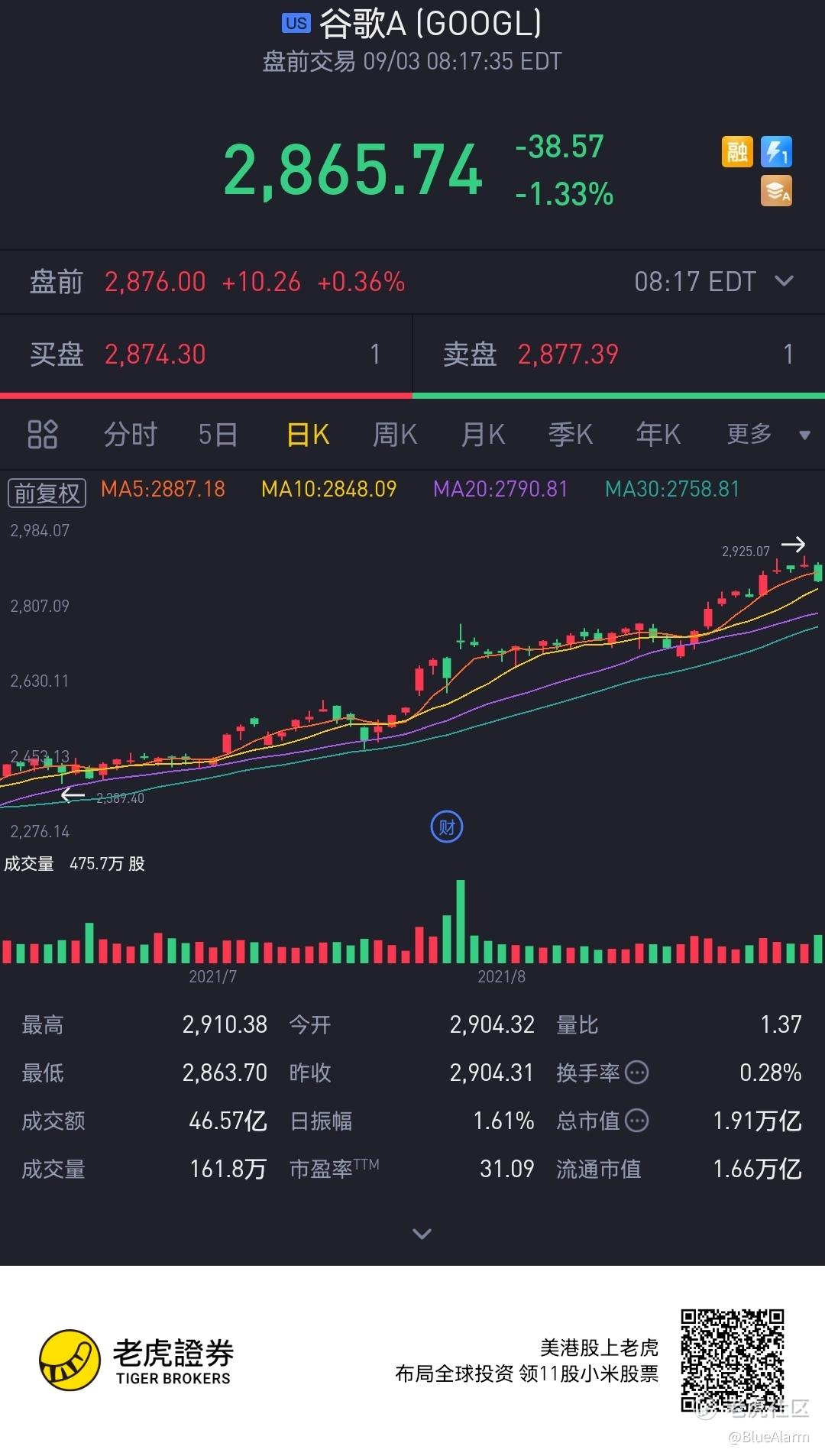Tap the 卖盘 ask price 2,877.39

click(568, 354)
